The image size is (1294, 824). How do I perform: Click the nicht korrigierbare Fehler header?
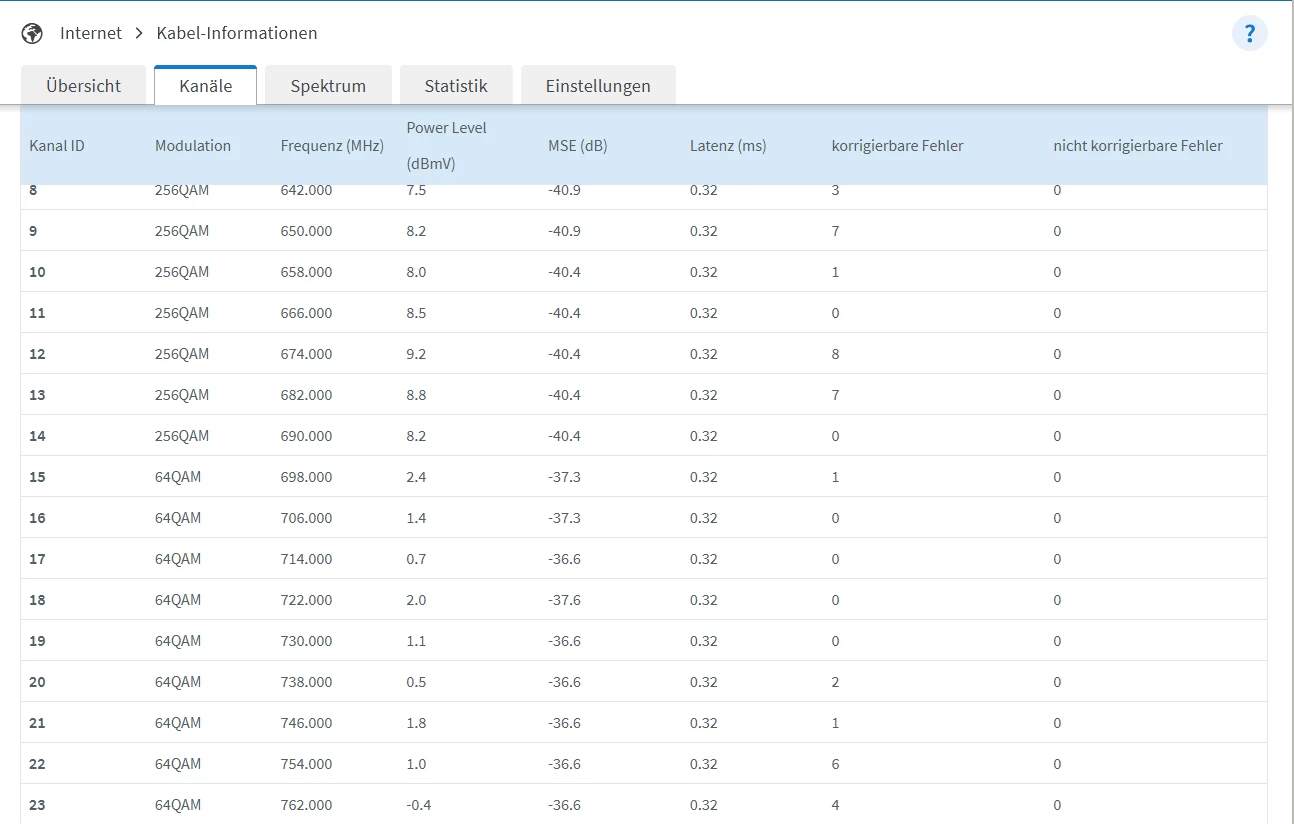pyautogui.click(x=1137, y=146)
